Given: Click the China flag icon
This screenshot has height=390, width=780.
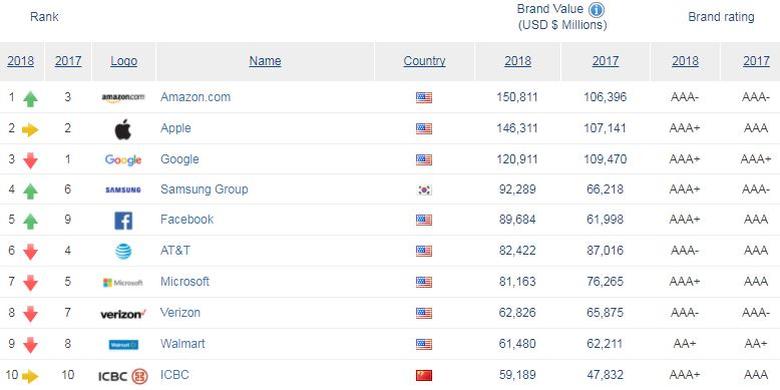Looking at the screenshot, I should (424, 376).
